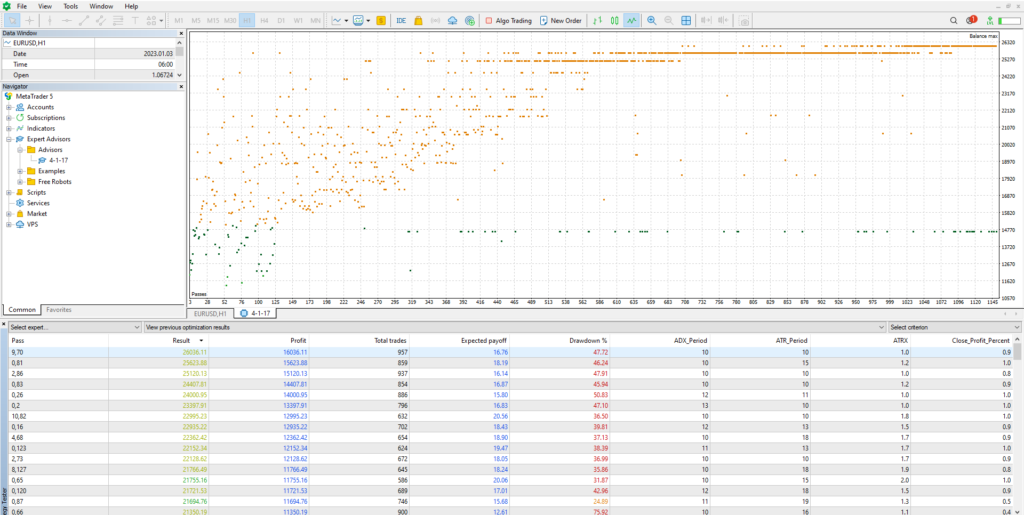Open the IDE MetaEditor icon

pyautogui.click(x=401, y=20)
